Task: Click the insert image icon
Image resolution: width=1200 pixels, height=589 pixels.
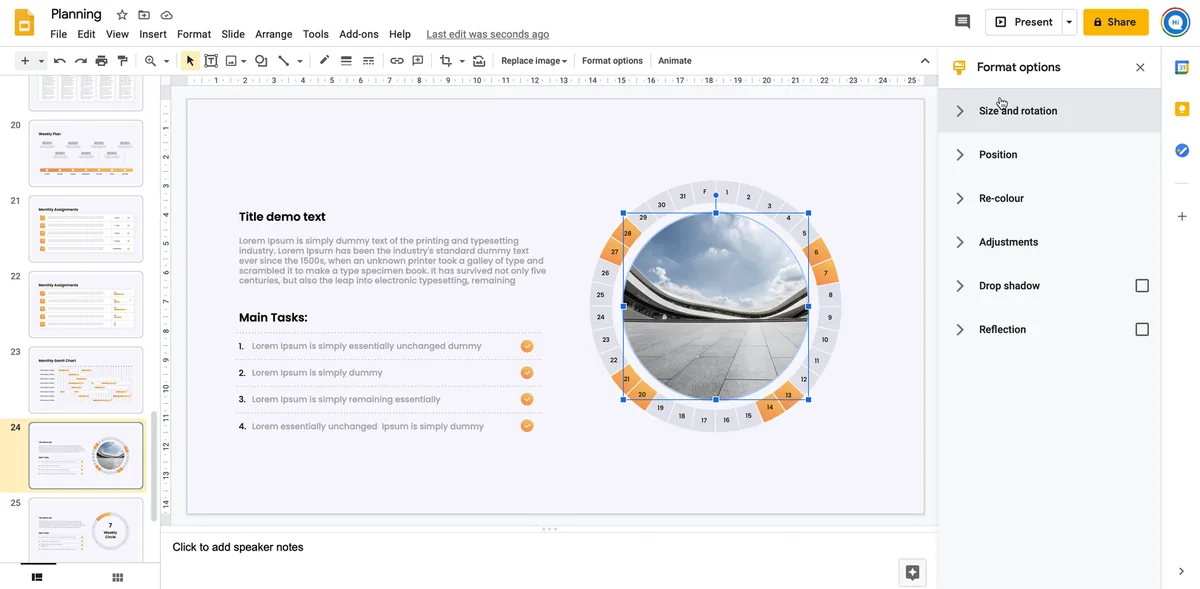Action: pyautogui.click(x=231, y=61)
